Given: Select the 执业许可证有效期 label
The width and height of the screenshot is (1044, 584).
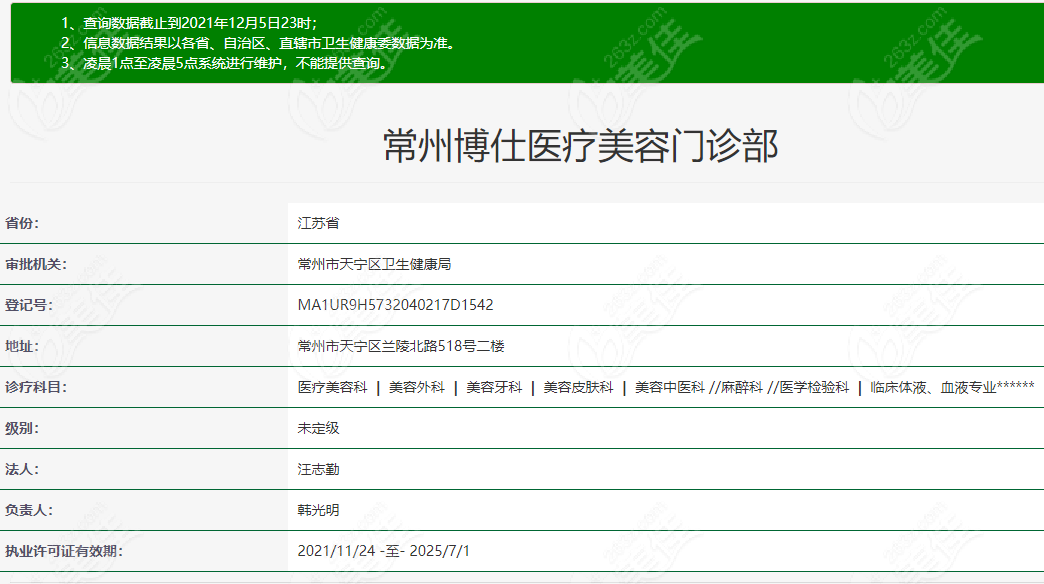Looking at the screenshot, I should (64, 551).
